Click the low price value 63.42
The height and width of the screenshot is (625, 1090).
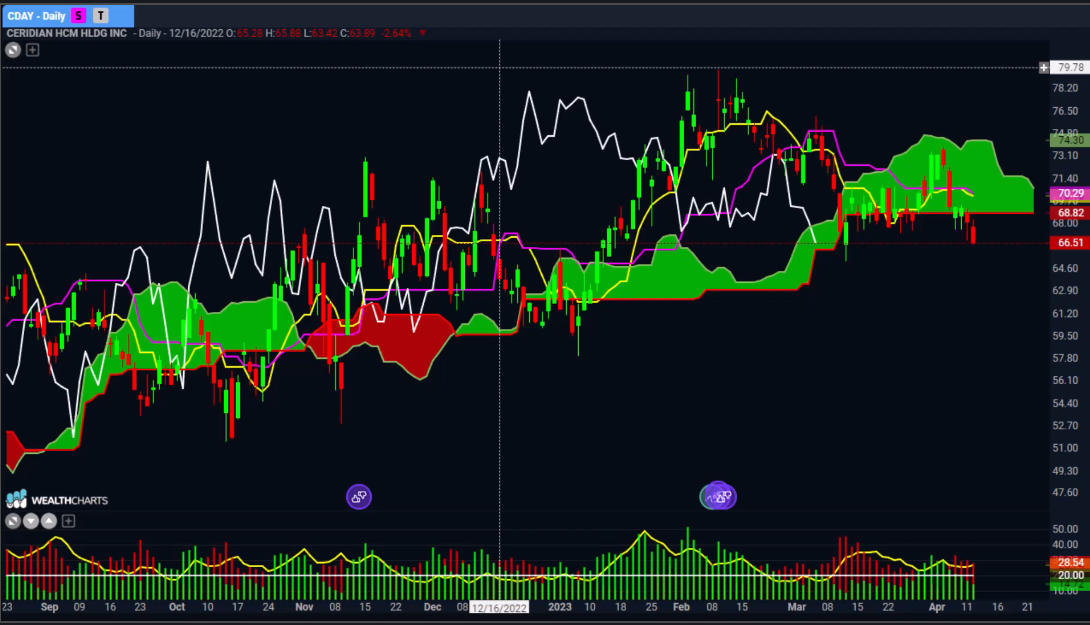(x=325, y=33)
